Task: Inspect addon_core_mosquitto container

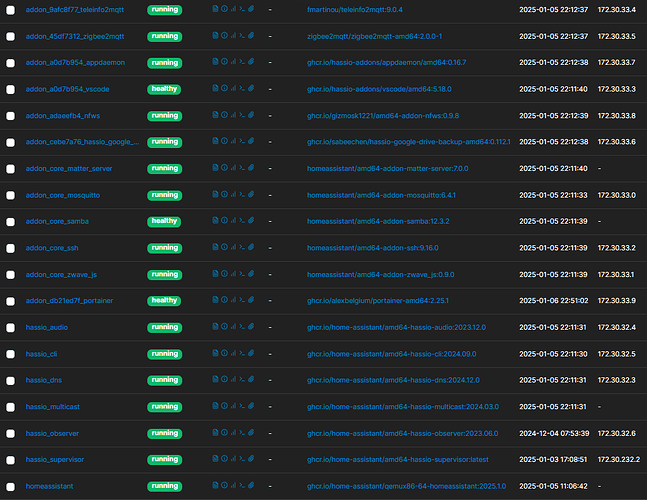Action: 224,194
